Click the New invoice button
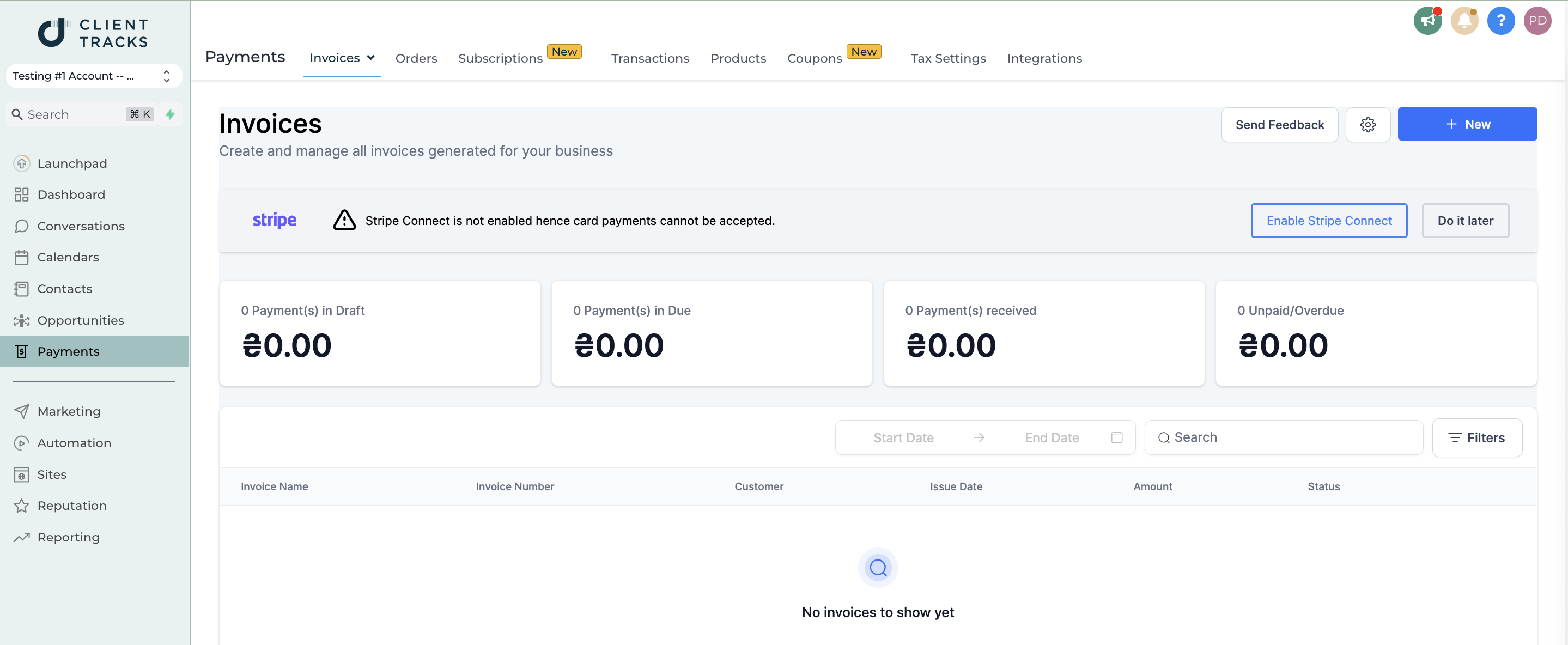 [x=1468, y=124]
